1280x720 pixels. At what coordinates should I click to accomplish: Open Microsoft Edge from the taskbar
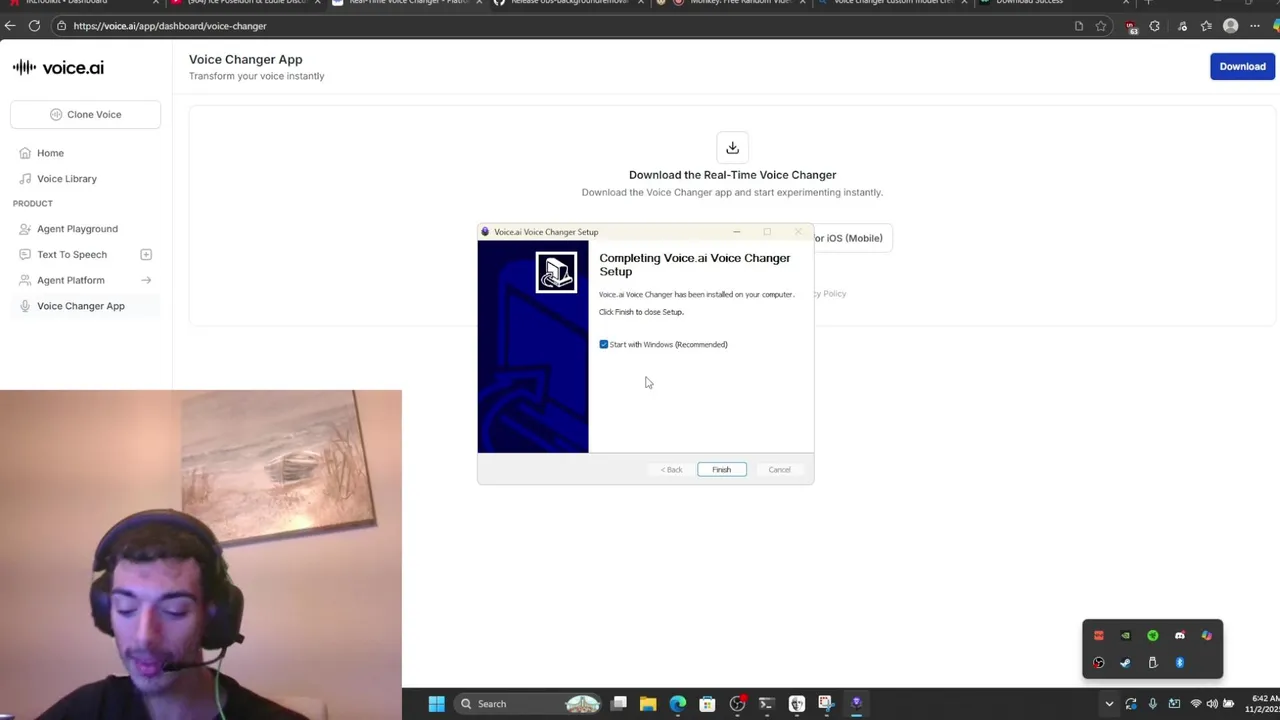(678, 704)
